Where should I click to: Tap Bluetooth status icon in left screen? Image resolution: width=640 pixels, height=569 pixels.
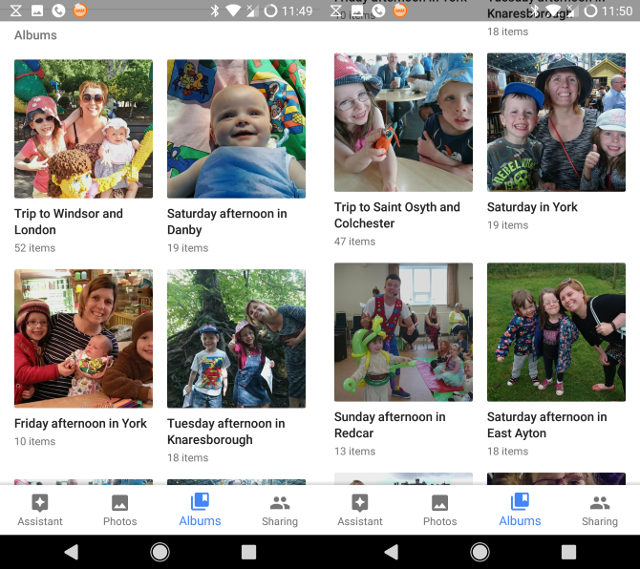pyautogui.click(x=215, y=11)
